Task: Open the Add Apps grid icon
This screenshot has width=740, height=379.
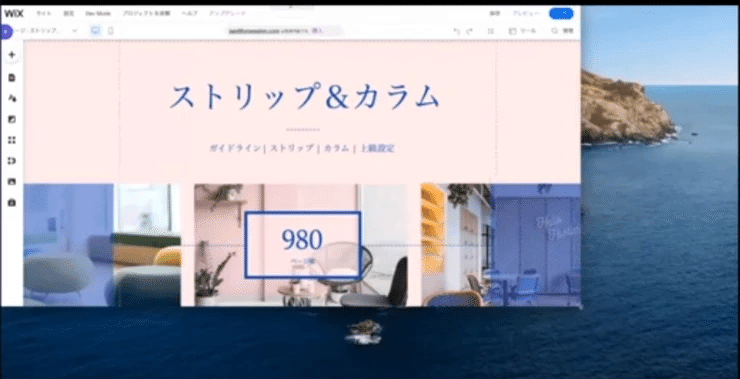Action: pyautogui.click(x=12, y=140)
